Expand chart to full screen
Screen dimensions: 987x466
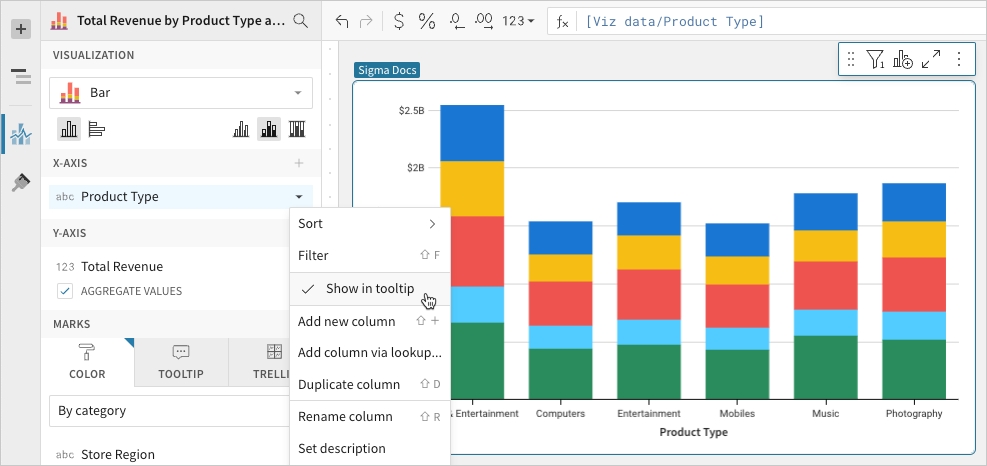point(931,60)
